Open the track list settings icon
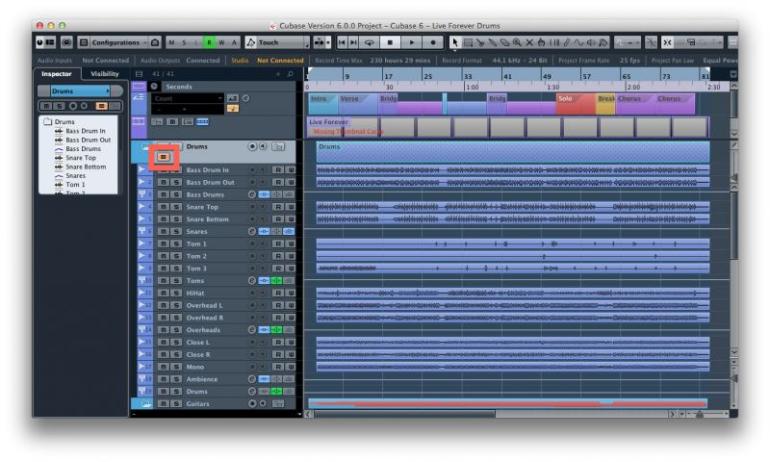770x462 pixels. [139, 74]
